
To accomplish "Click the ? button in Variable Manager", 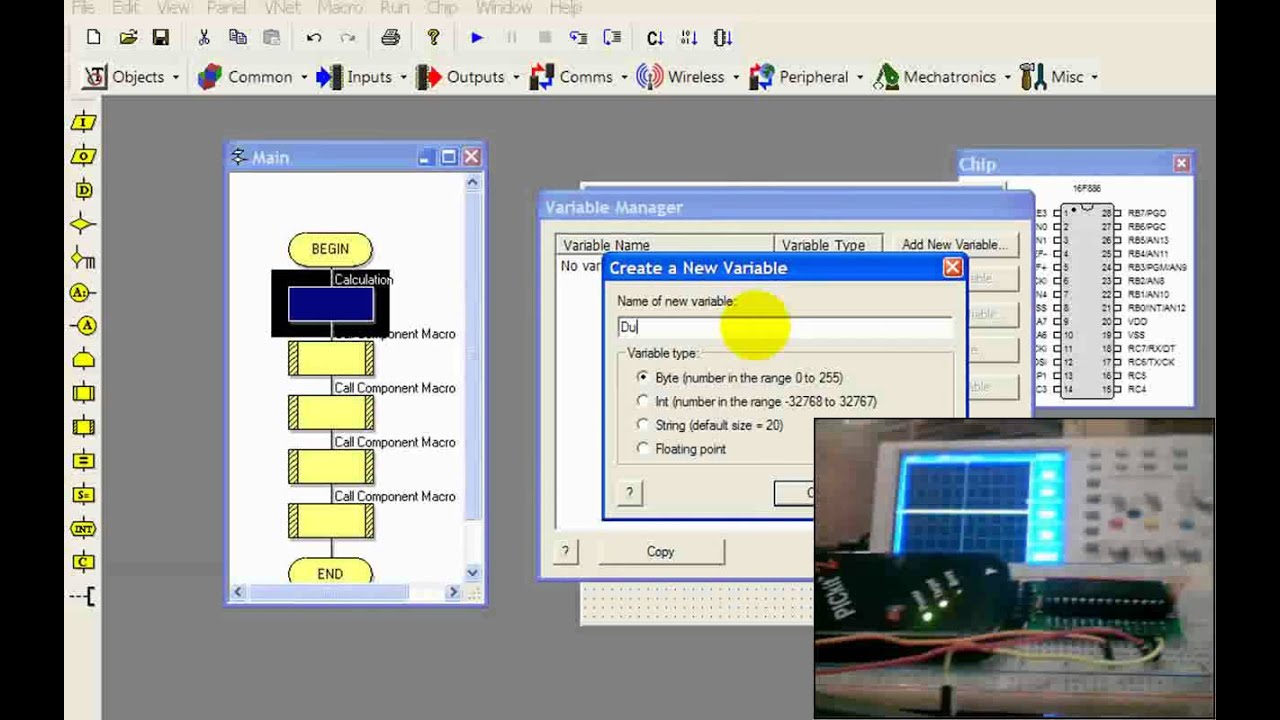I will pos(565,552).
